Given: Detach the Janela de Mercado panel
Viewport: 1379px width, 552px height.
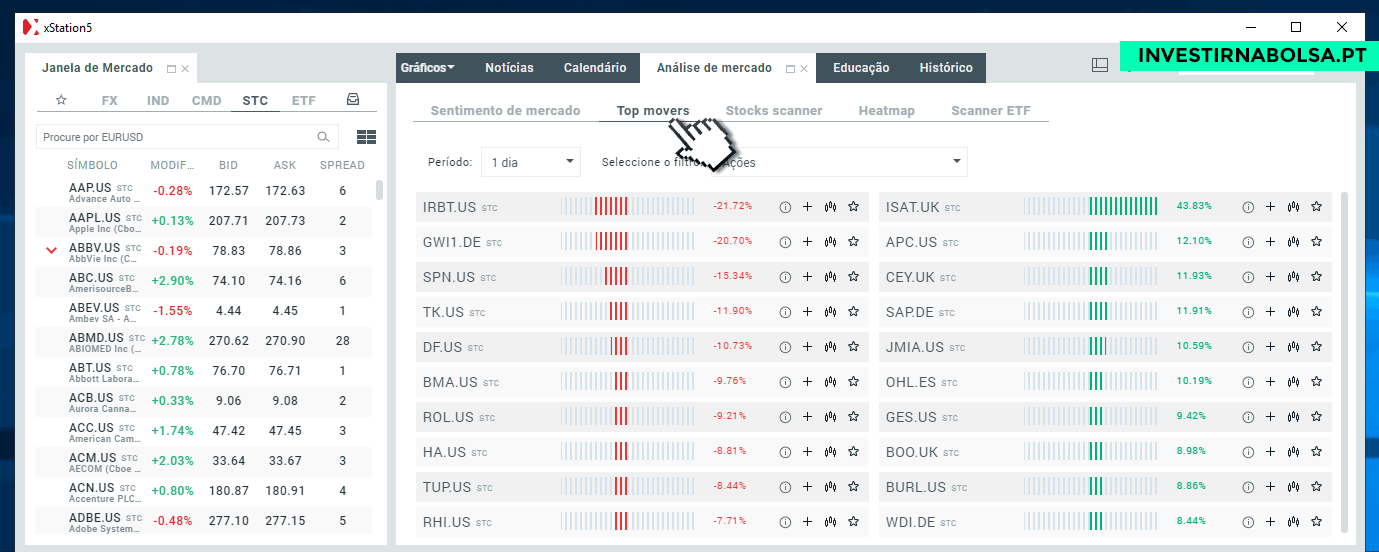Looking at the screenshot, I should point(171,69).
